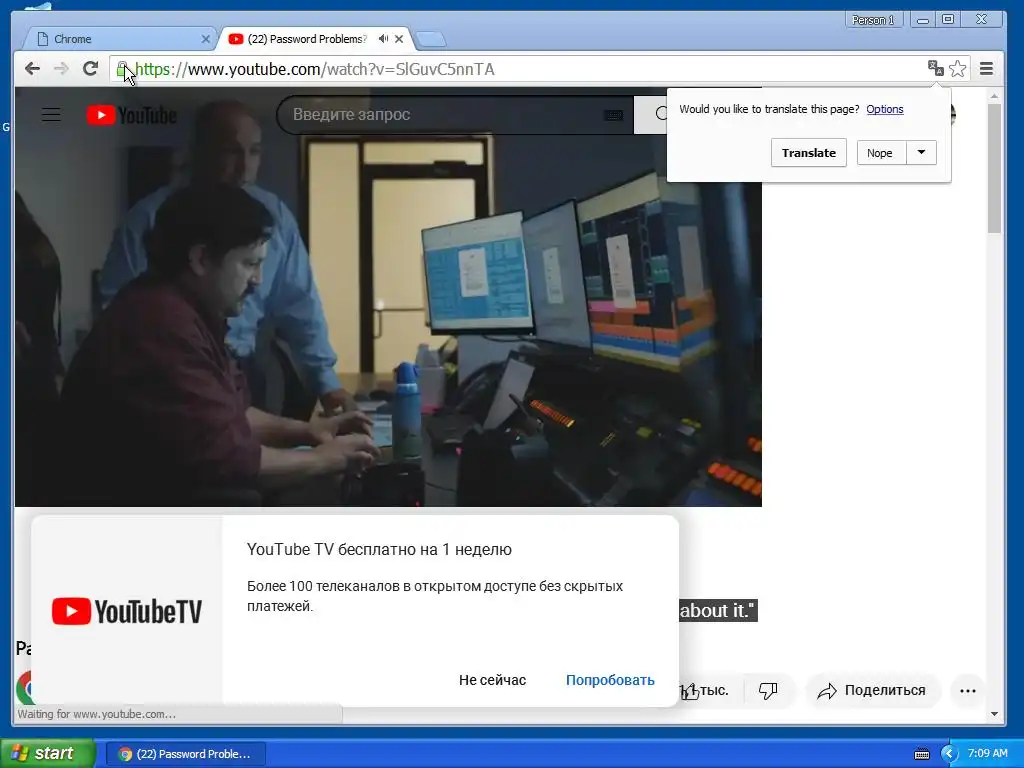1024x768 pixels.
Task: Share the video via Поделиться
Action: pos(872,690)
